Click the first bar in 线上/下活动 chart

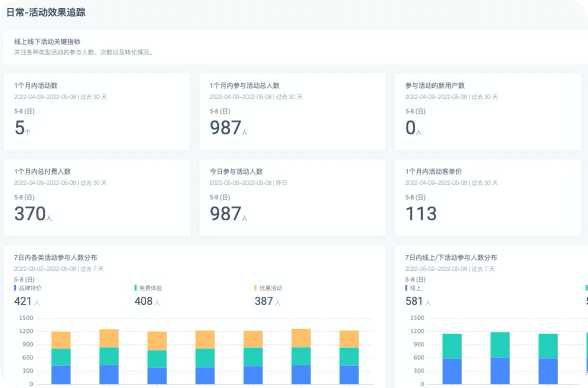tap(452, 359)
